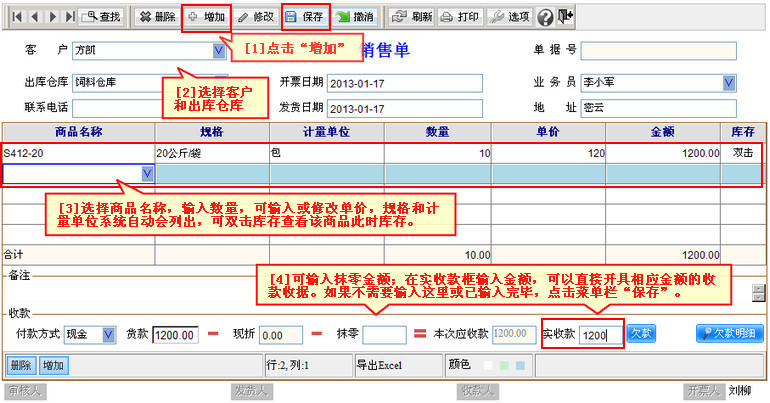Open product name dropdown in empty row
The image size is (770, 403).
click(x=148, y=173)
